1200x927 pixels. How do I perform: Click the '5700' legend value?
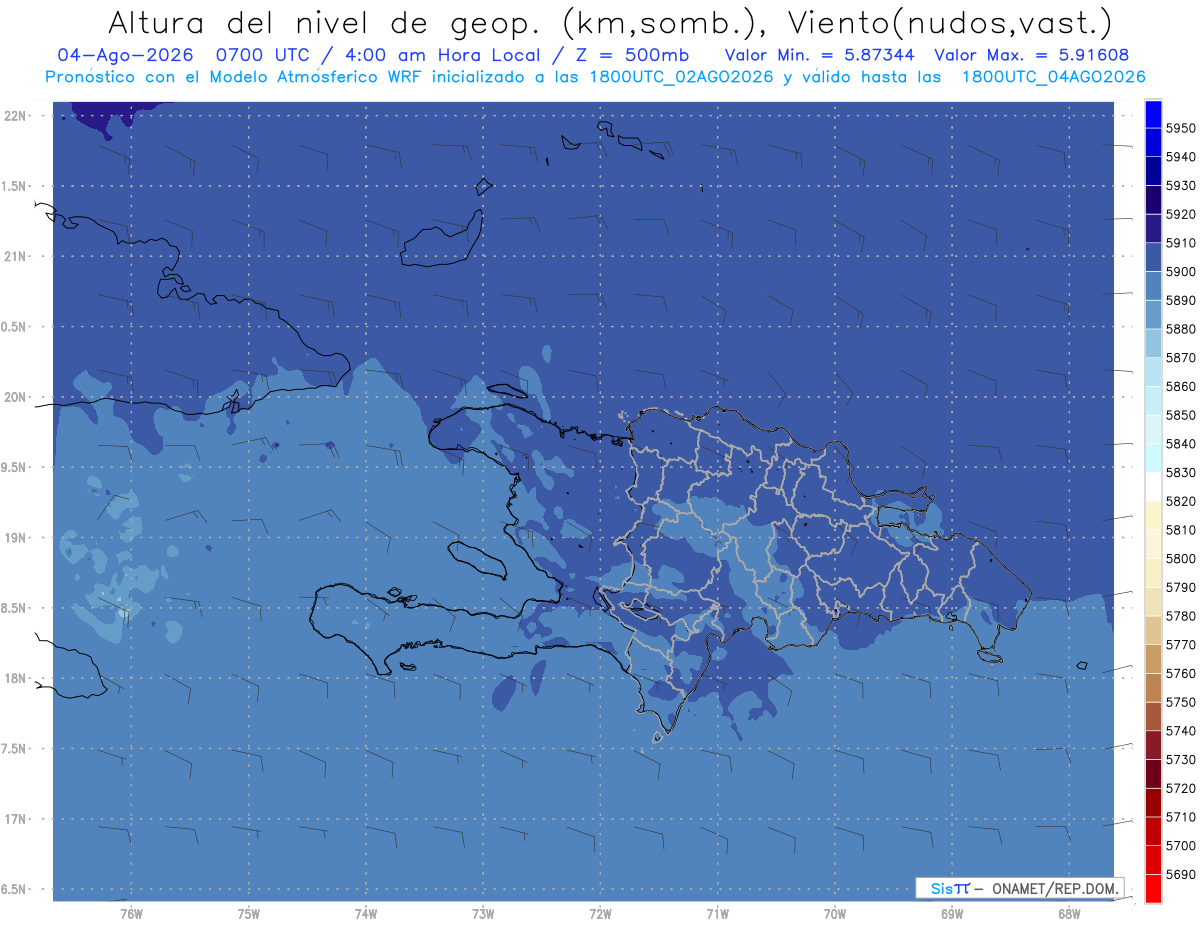1181,846
